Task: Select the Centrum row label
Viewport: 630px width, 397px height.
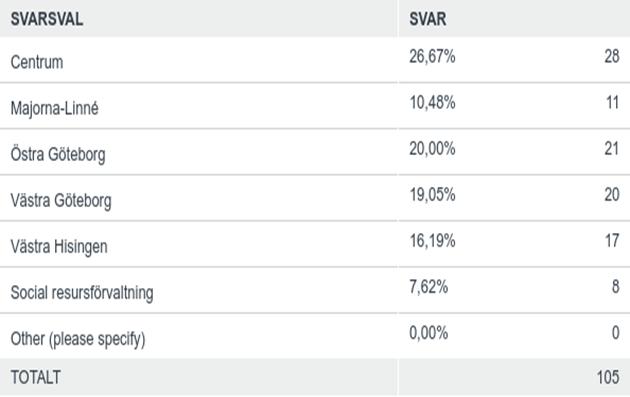Action: tap(37, 62)
